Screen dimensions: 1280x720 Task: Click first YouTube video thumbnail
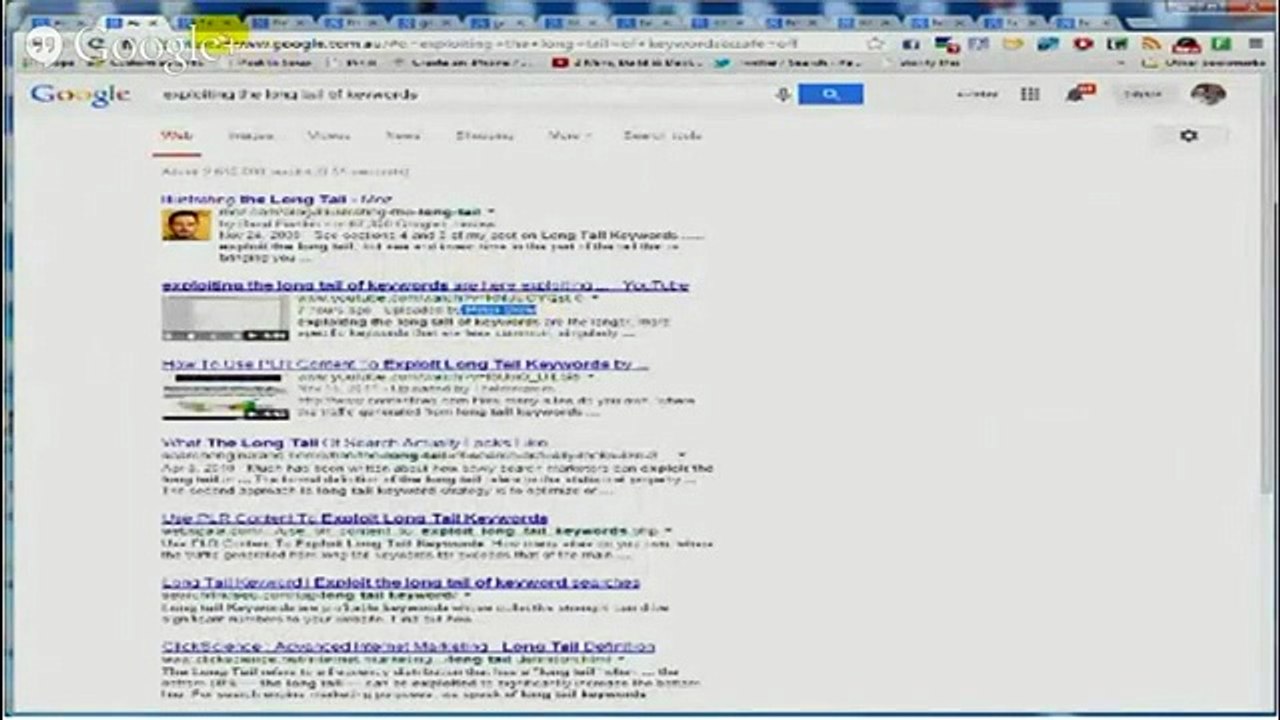225,319
